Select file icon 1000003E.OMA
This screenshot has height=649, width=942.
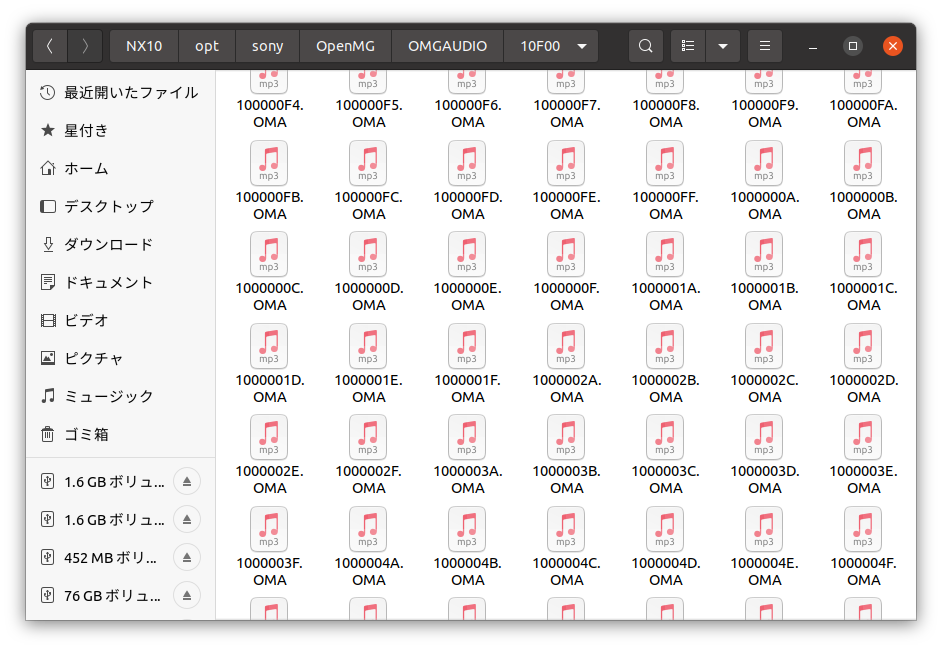click(863, 437)
